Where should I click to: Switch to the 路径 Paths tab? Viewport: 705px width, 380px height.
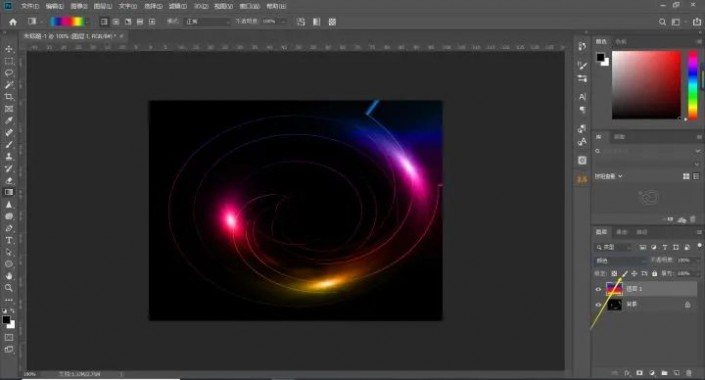642,232
